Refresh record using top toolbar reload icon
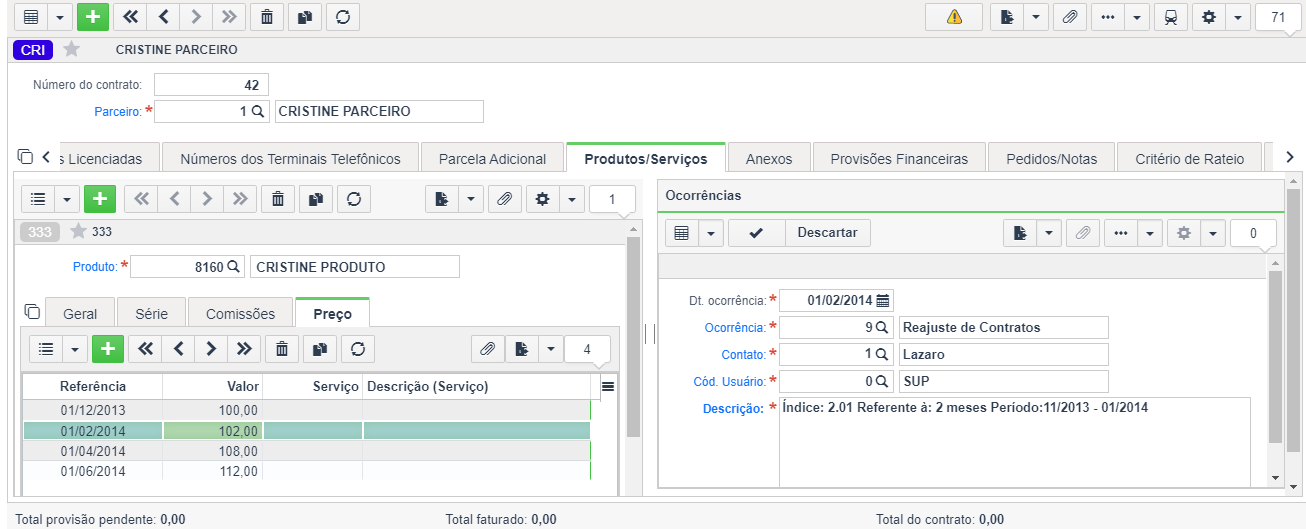 pyautogui.click(x=342, y=17)
